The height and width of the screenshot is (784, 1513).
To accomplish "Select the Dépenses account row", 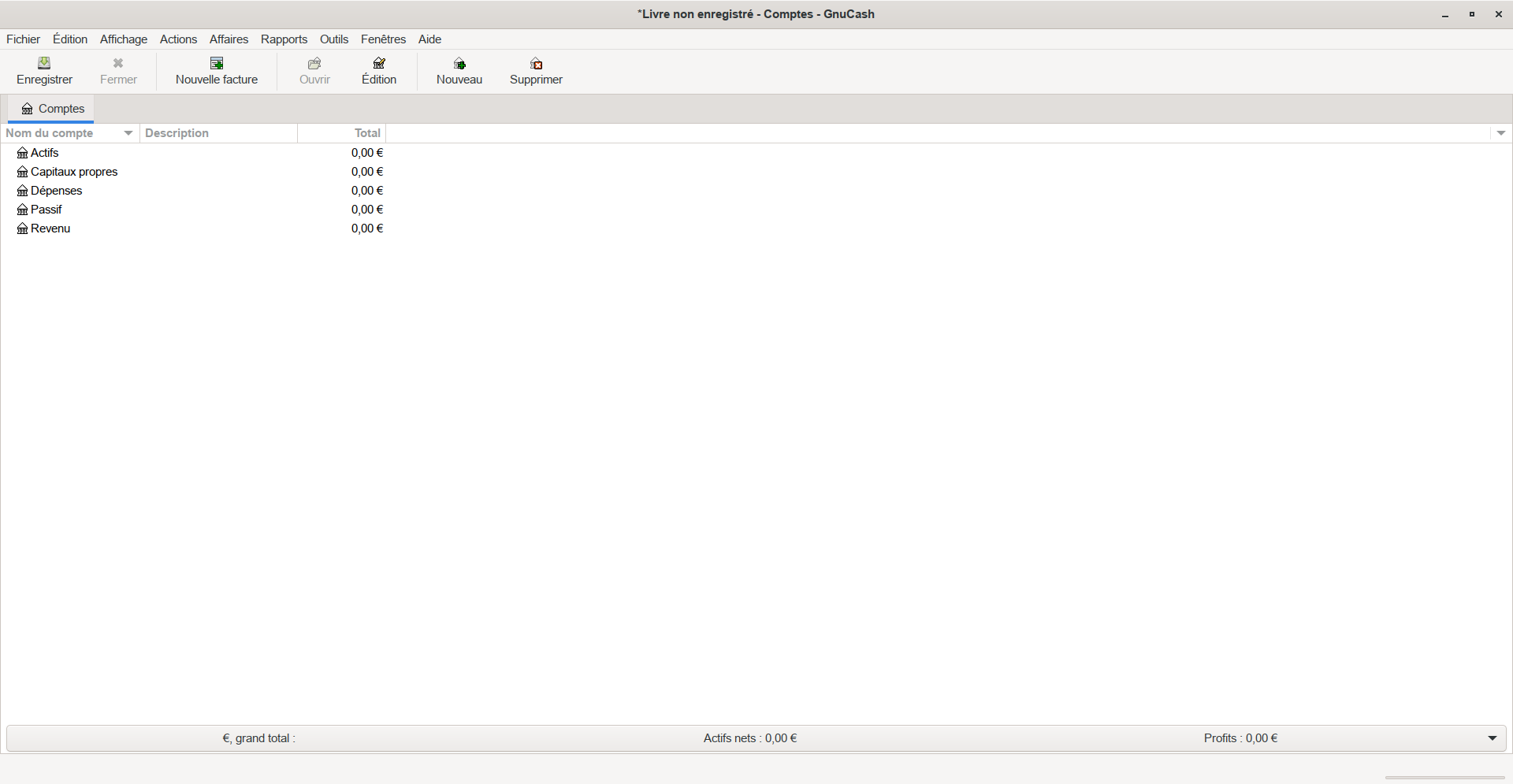I will pos(56,191).
